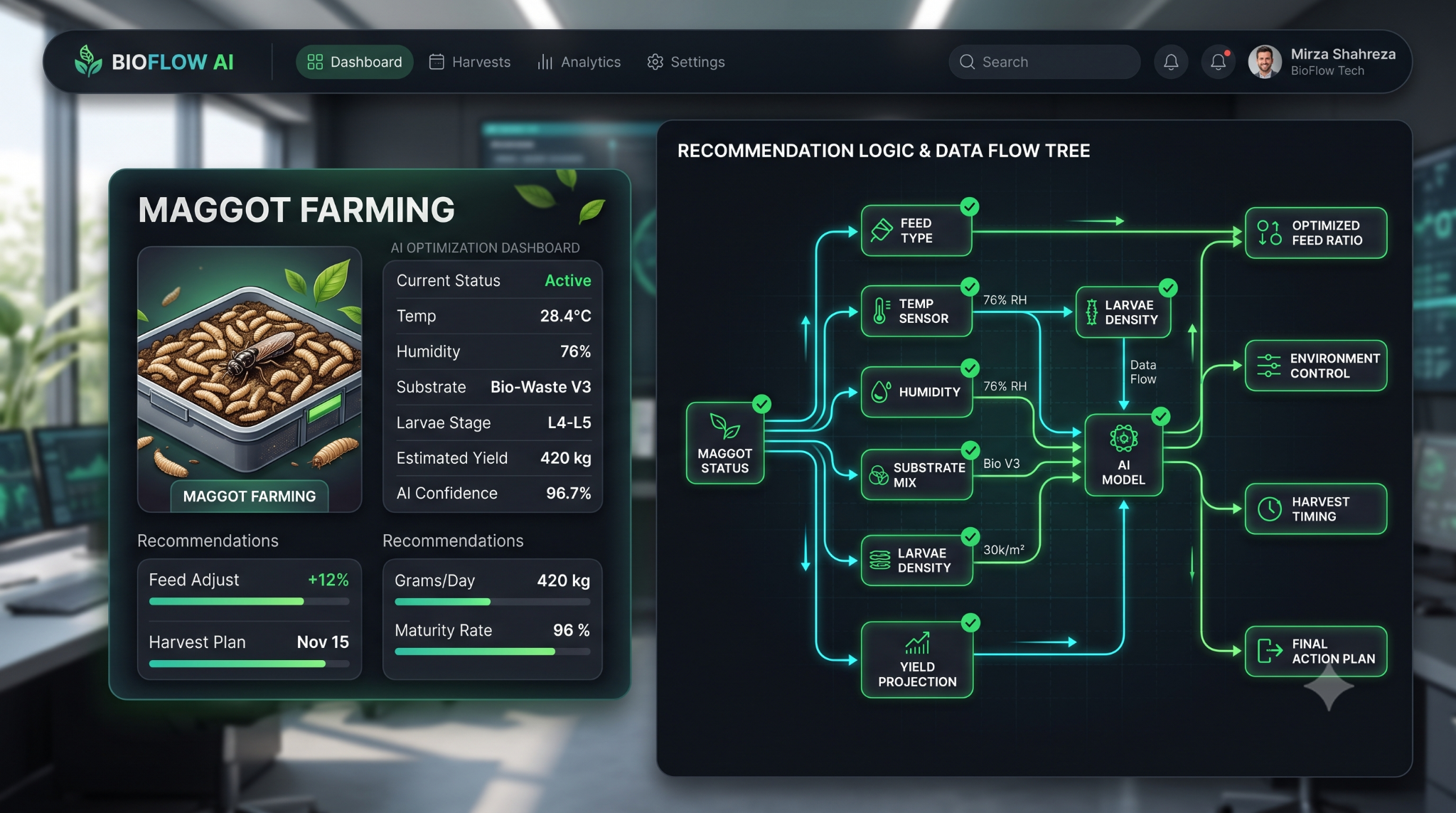Toggle the checkmark on Larvae Density by 30k/m²
The height and width of the screenshot is (813, 1456).
click(970, 536)
